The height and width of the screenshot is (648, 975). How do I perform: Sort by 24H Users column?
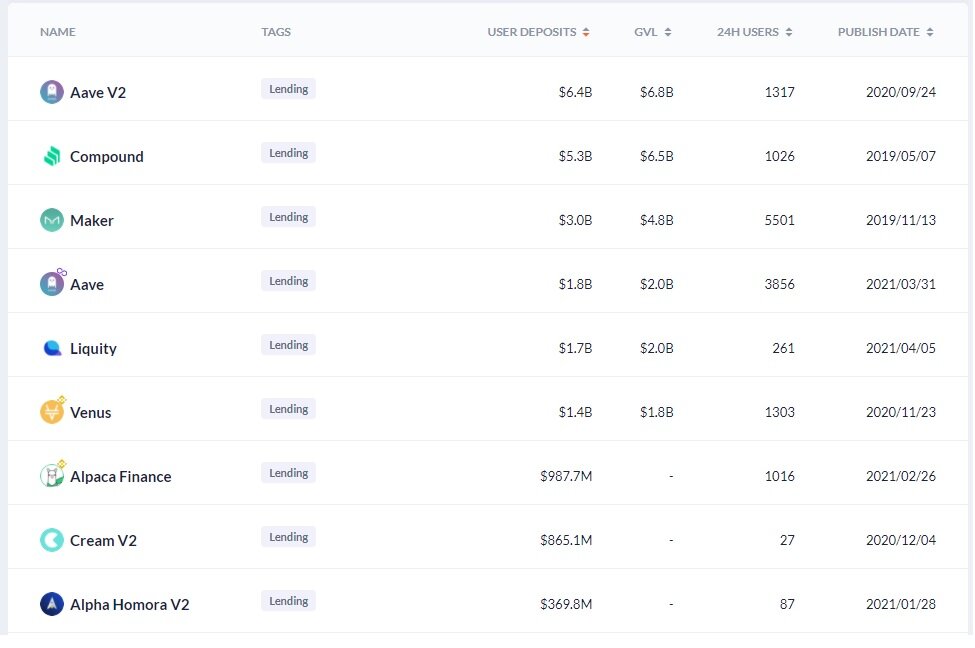[x=754, y=32]
